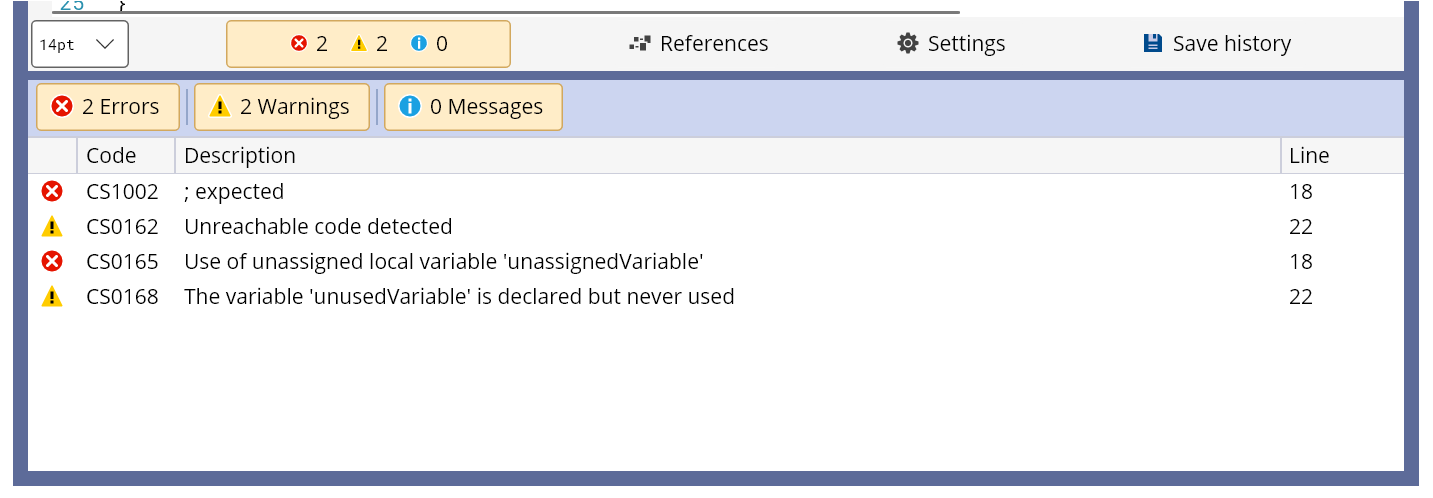Viewport: 1433px width, 498px height.
Task: Click the error icon beside CS1002 row
Action: click(52, 192)
